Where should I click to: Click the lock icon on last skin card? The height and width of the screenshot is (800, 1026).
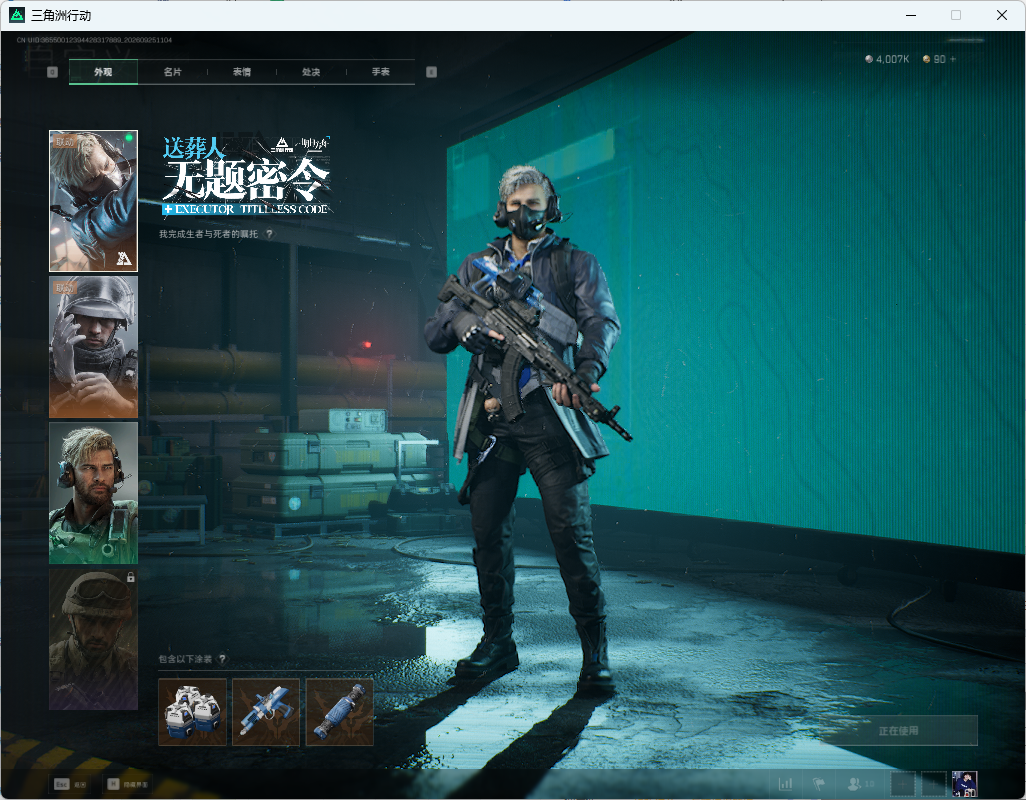[131, 578]
